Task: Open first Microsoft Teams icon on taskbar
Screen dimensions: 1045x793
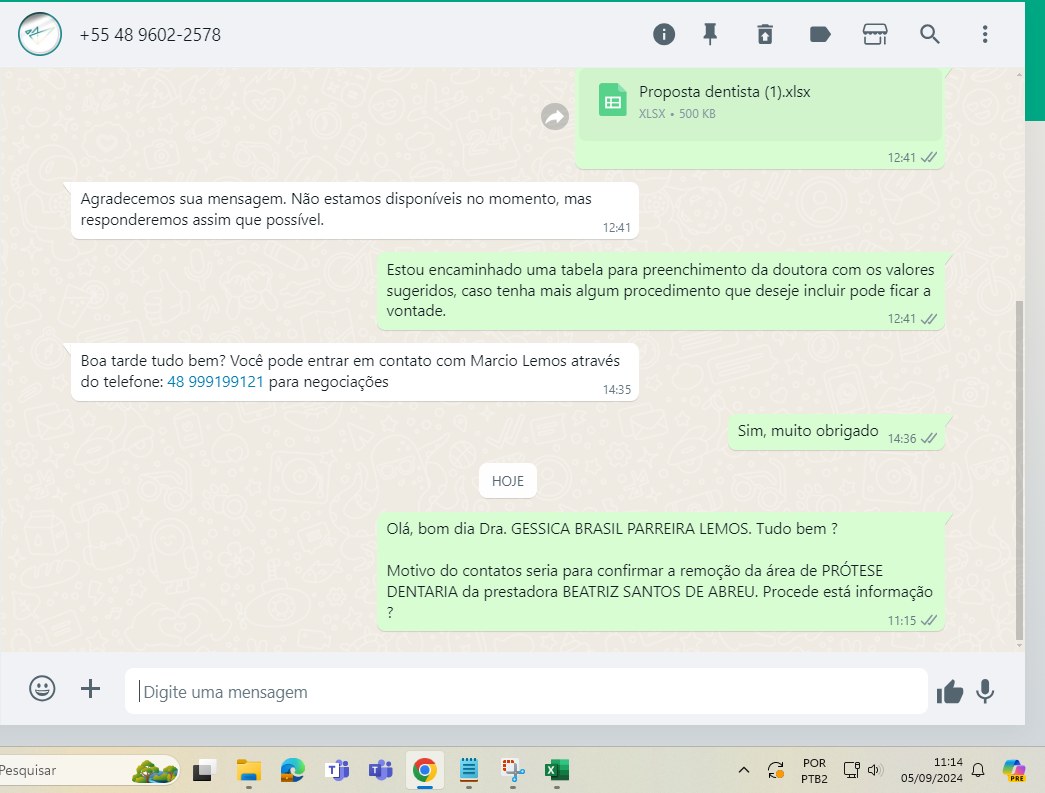Action: click(337, 770)
